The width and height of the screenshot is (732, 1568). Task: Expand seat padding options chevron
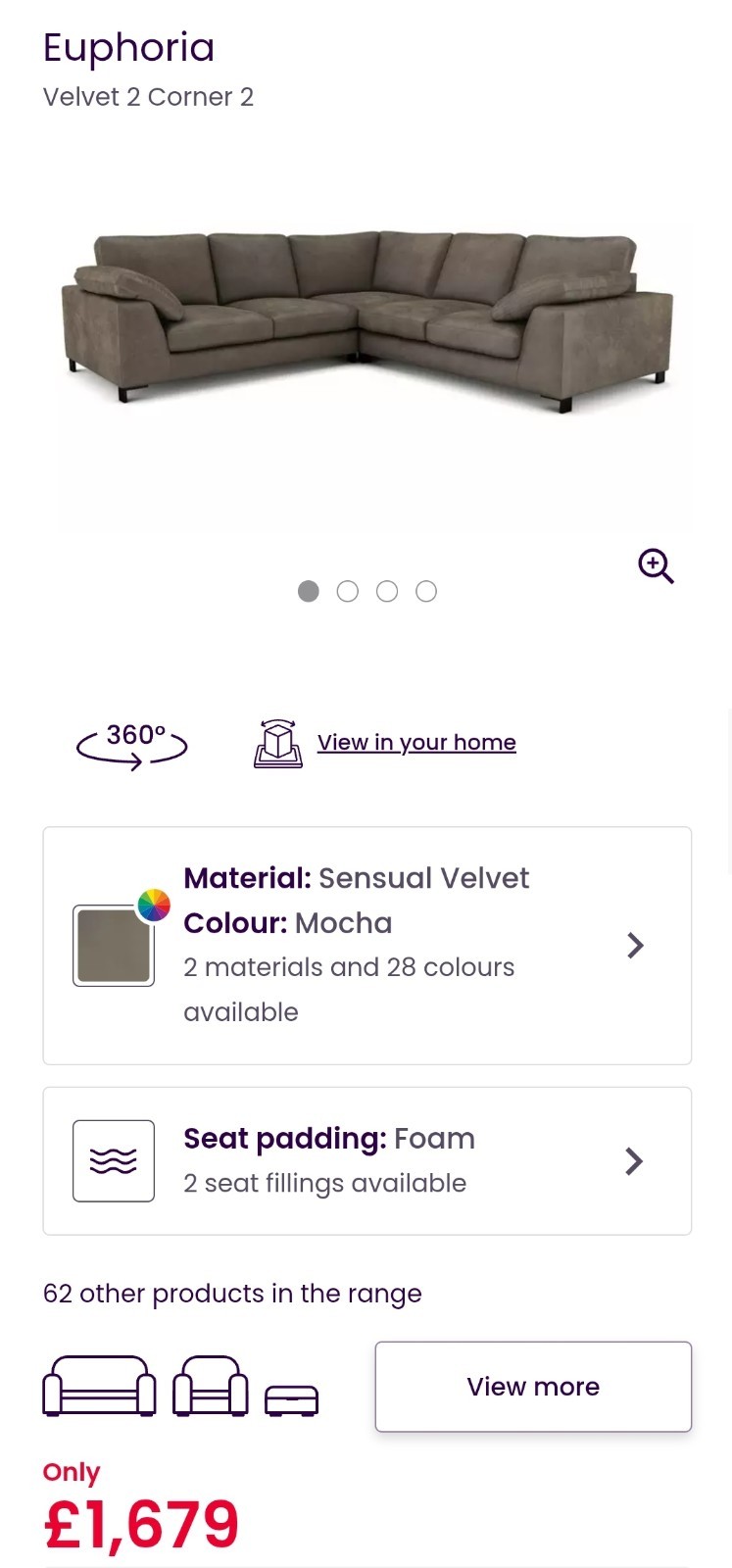point(635,1161)
